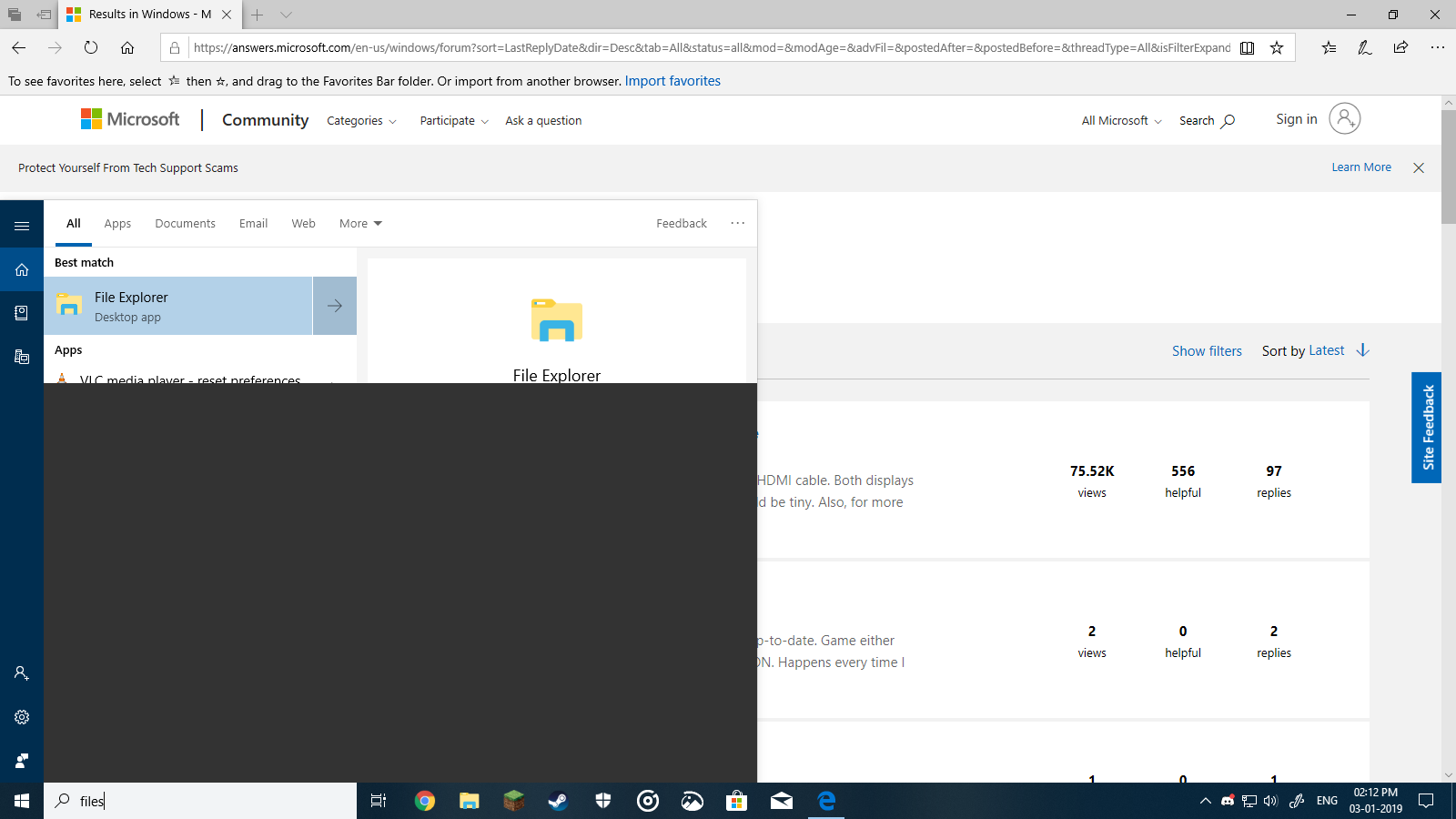The width and height of the screenshot is (1456, 819).
Task: Refresh the Edge page
Action: [91, 47]
